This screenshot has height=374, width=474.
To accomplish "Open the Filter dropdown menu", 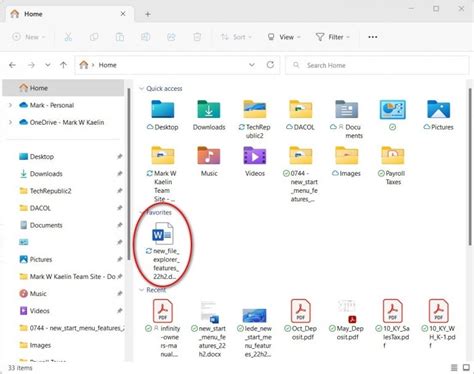I will pyautogui.click(x=333, y=37).
